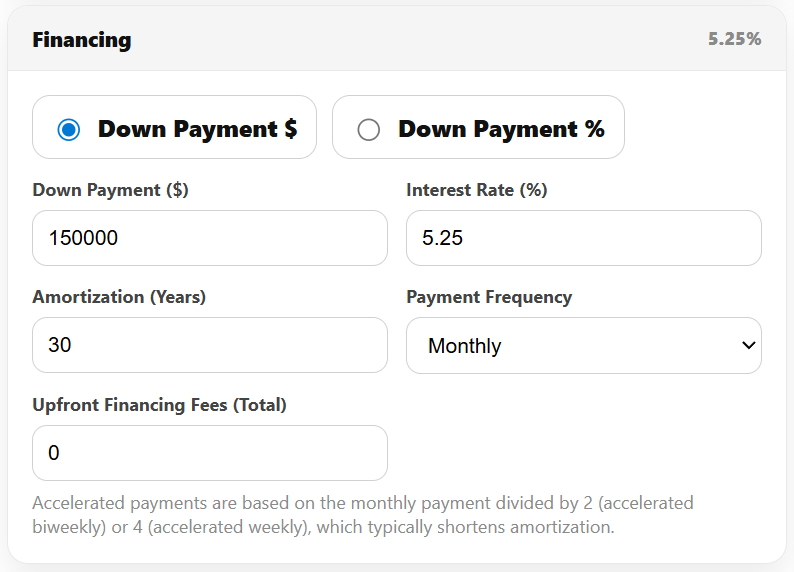Click the bold "Down Payment $" option text
This screenshot has width=794, height=572.
pyautogui.click(x=197, y=128)
